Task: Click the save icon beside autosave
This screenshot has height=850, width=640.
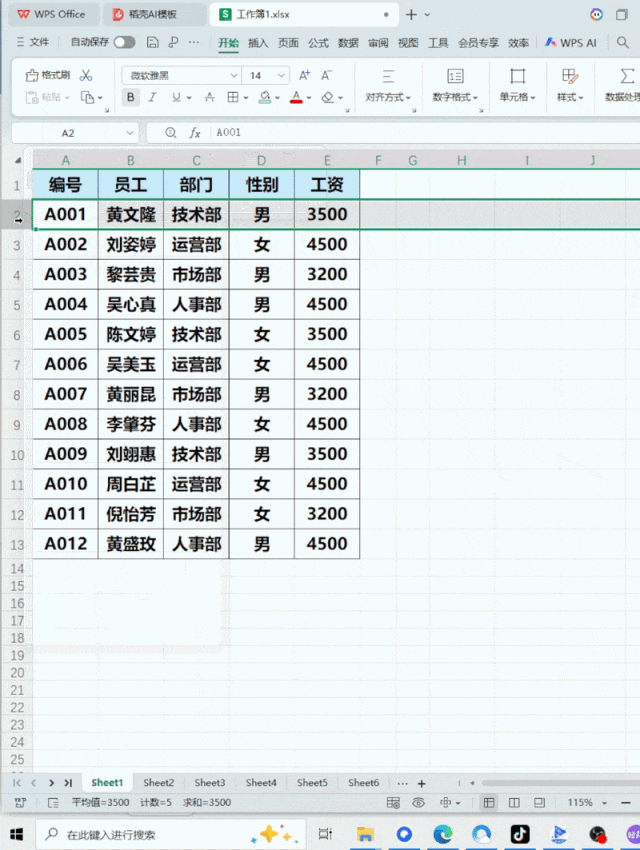Action: [x=153, y=42]
